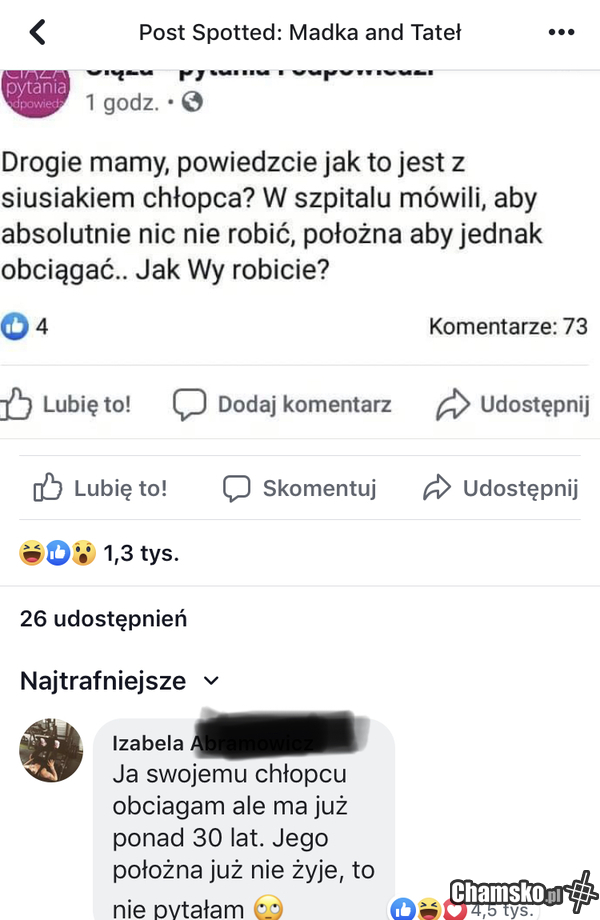Click the laughing emoji reaction icon
600x920 pixels.
click(32, 553)
